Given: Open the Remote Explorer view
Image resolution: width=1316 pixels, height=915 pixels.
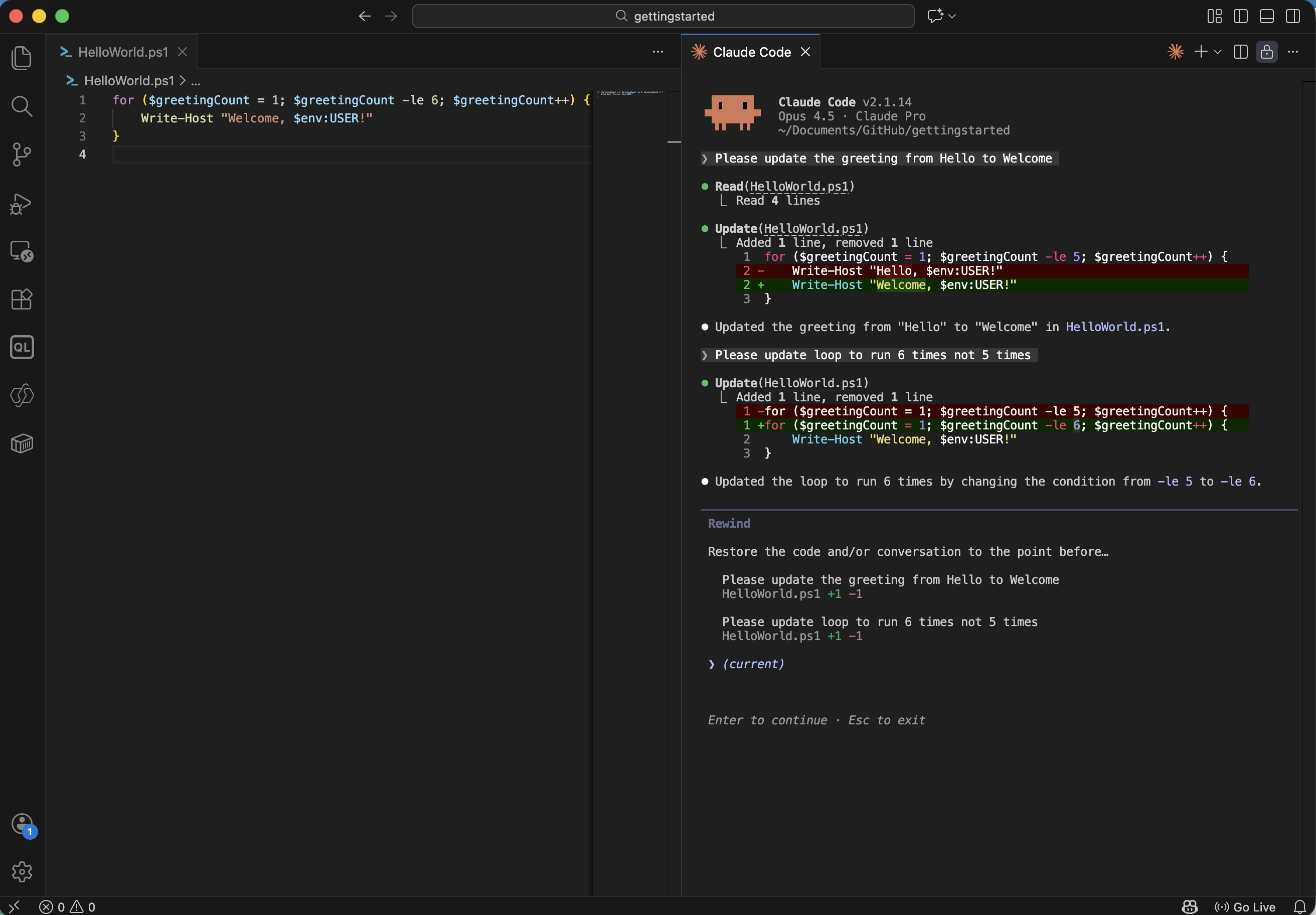Looking at the screenshot, I should coord(22,251).
